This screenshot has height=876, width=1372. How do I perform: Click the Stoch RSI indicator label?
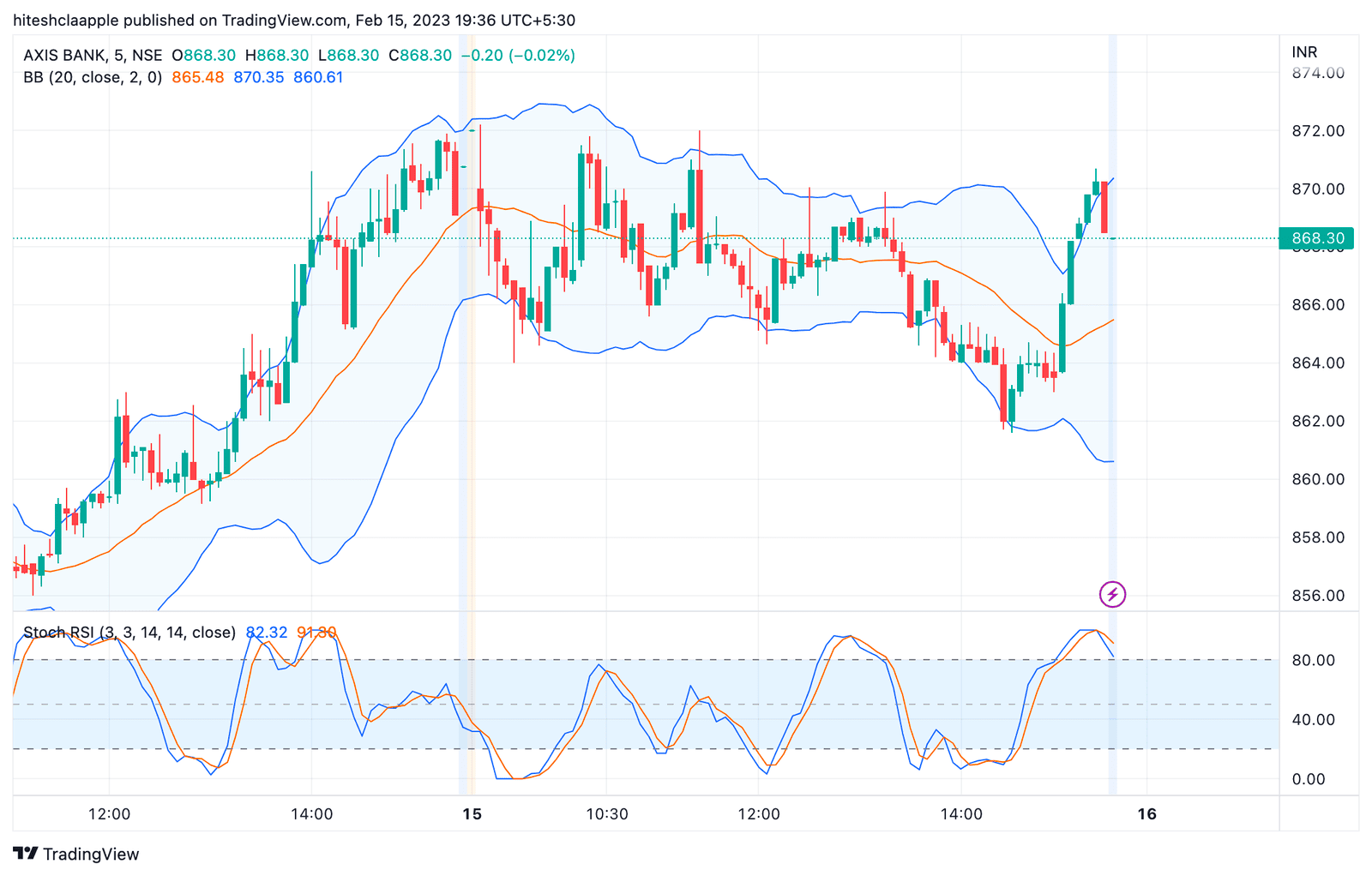[129, 633]
